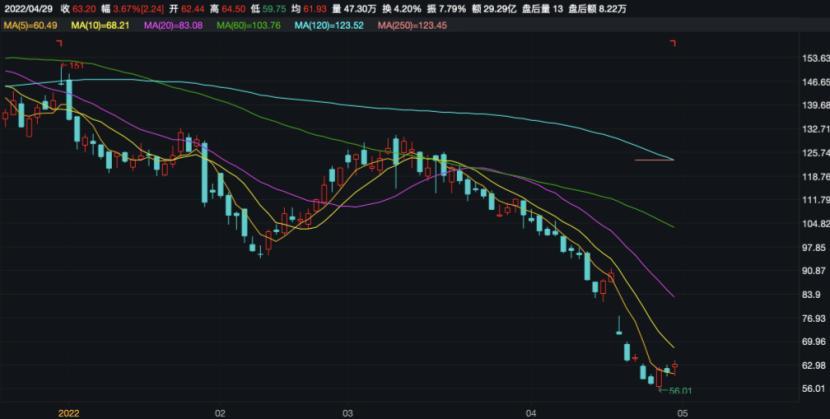Screen dimensions: 830x419
Task: Select the MA(250)=123.45 indicator label
Action: click(x=410, y=24)
